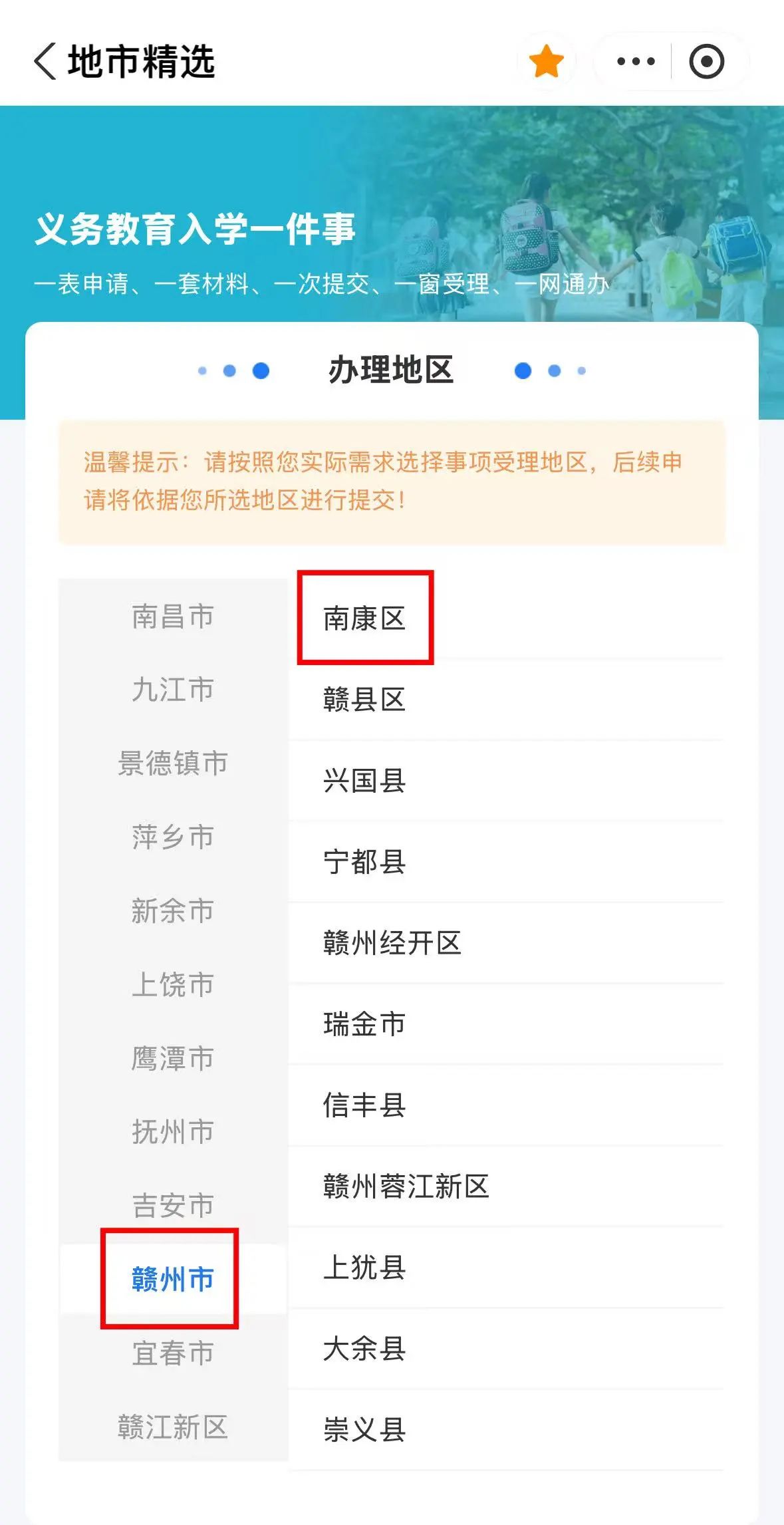Choose 萍乡市 from the city sidebar
784x1525 pixels.
click(172, 837)
